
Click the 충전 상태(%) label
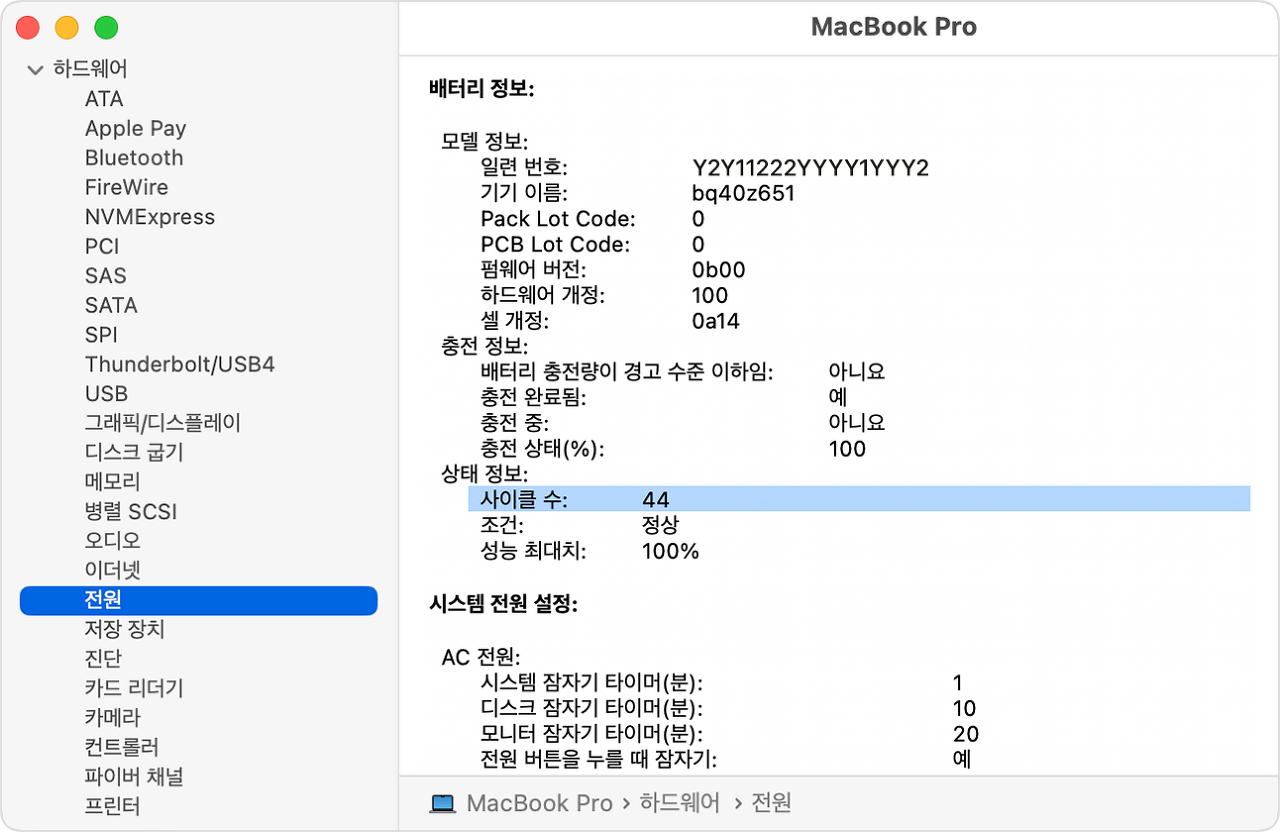coord(543,448)
